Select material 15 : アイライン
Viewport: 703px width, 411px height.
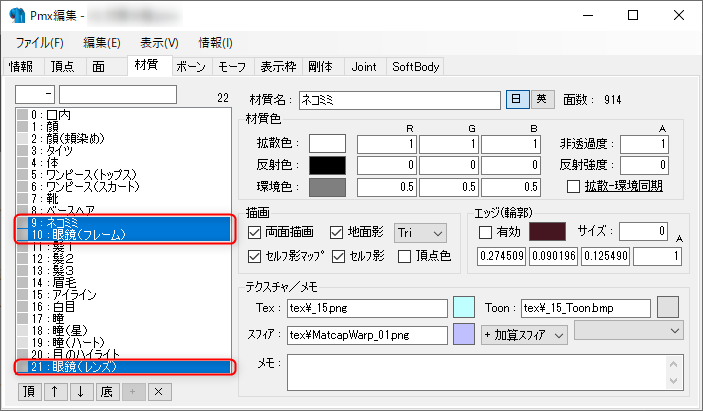[x=123, y=295]
